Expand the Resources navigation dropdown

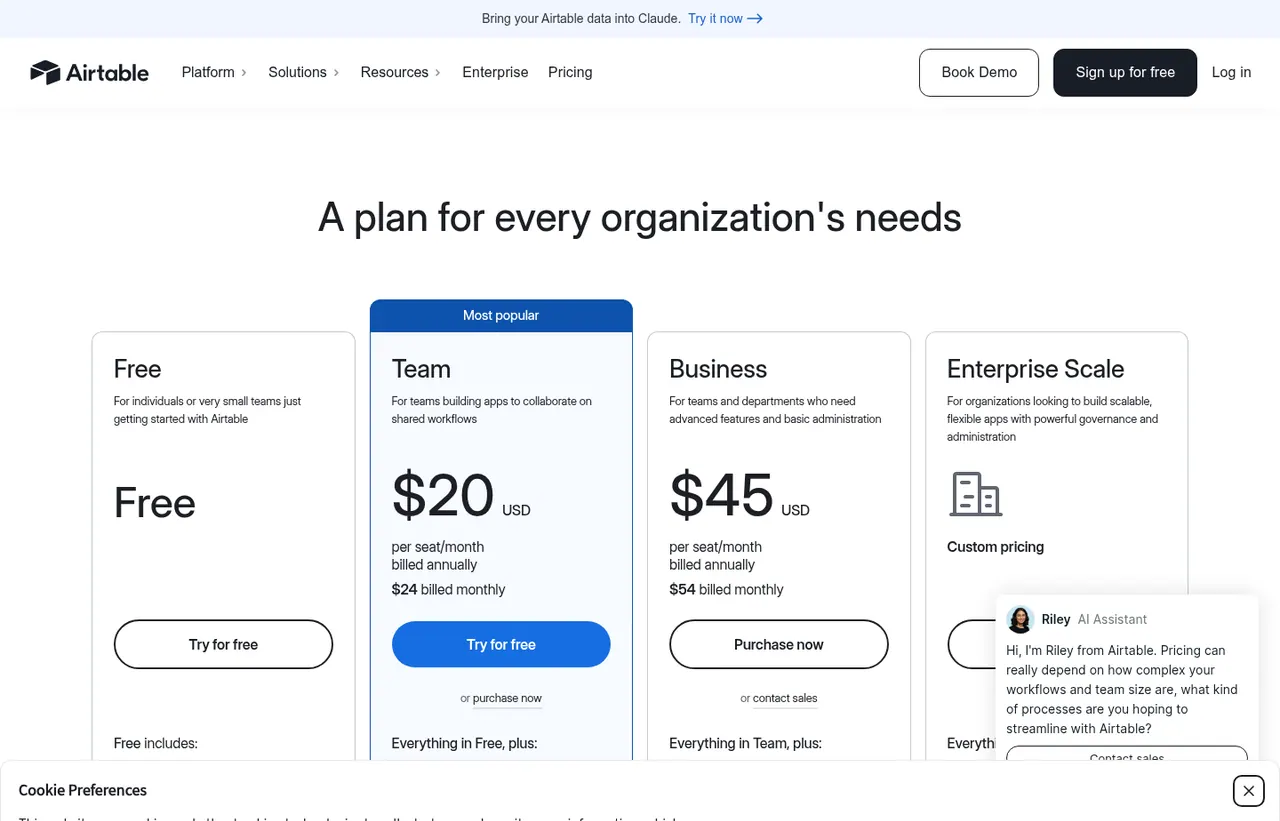pyautogui.click(x=400, y=72)
